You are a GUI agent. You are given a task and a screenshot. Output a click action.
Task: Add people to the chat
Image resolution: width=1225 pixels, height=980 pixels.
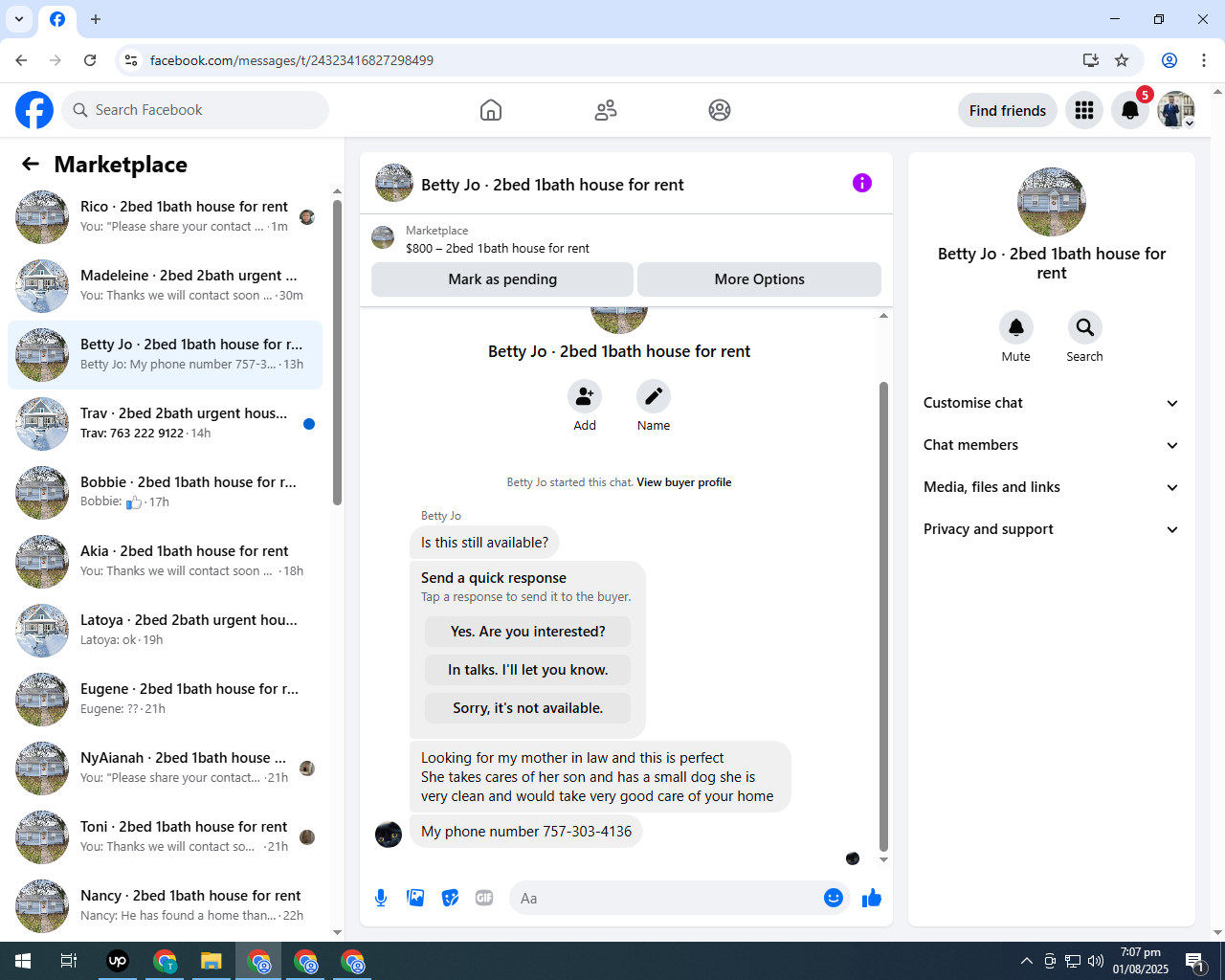[x=585, y=396]
